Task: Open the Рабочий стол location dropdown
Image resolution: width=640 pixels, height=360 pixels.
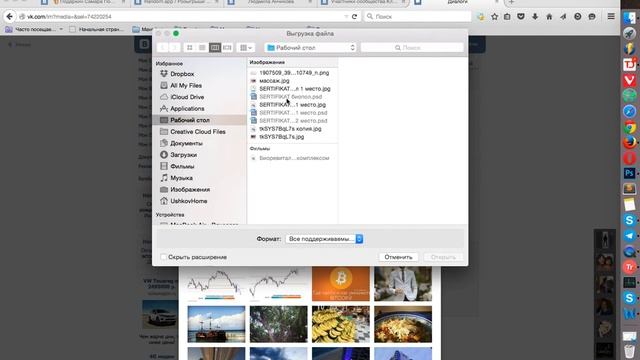Action: (310, 48)
